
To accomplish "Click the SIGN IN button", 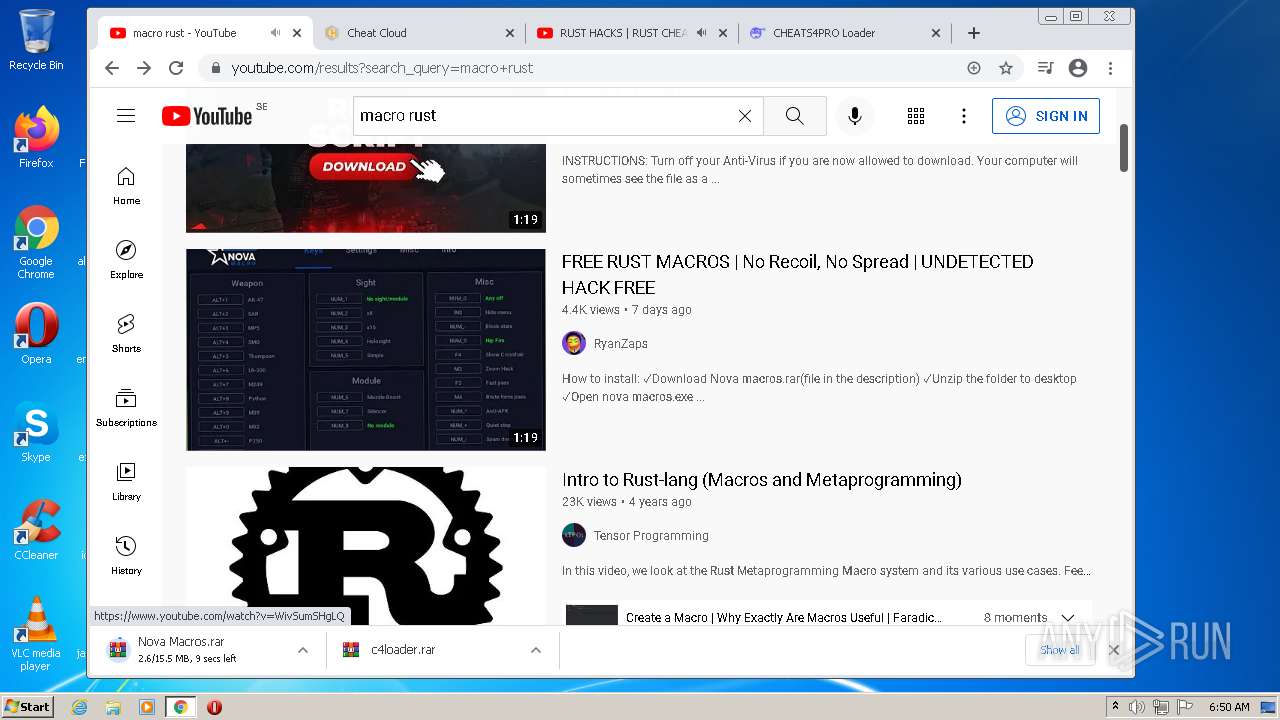I will click(1046, 116).
